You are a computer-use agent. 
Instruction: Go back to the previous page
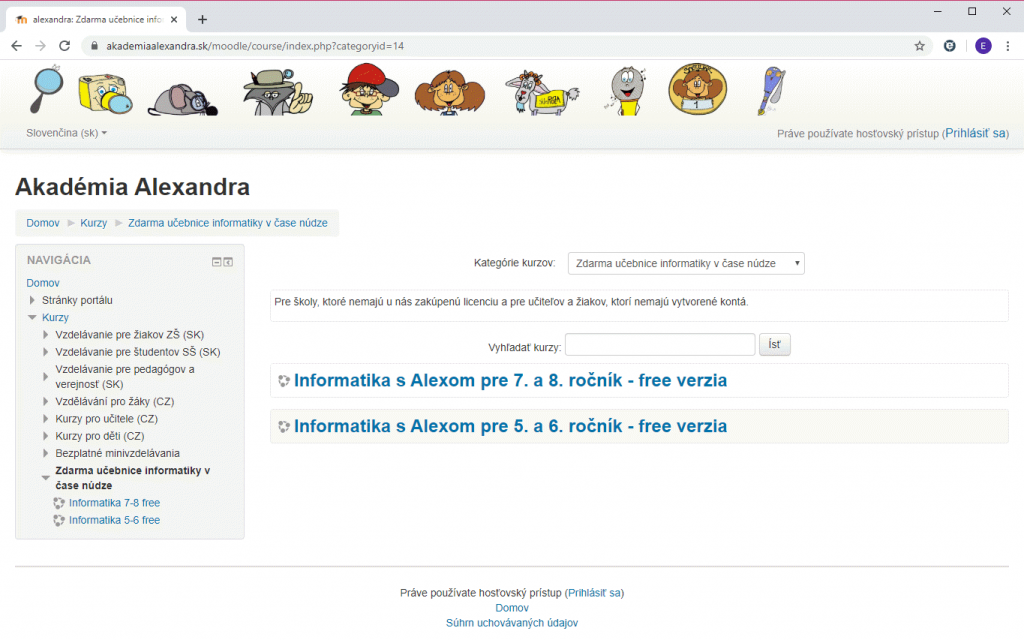click(x=16, y=46)
